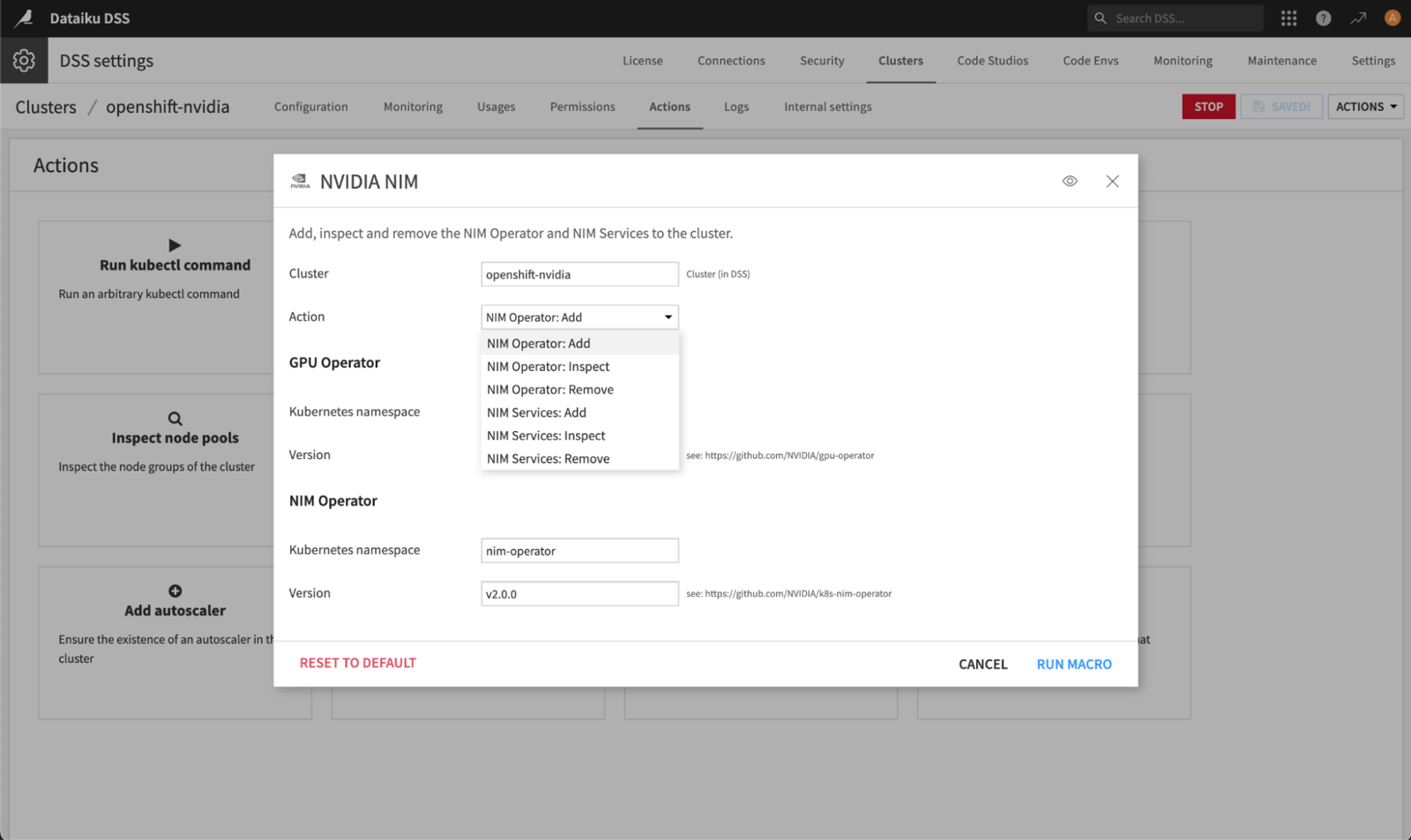
Task: Click the NVIDIA logo in dialog header
Action: [300, 182]
